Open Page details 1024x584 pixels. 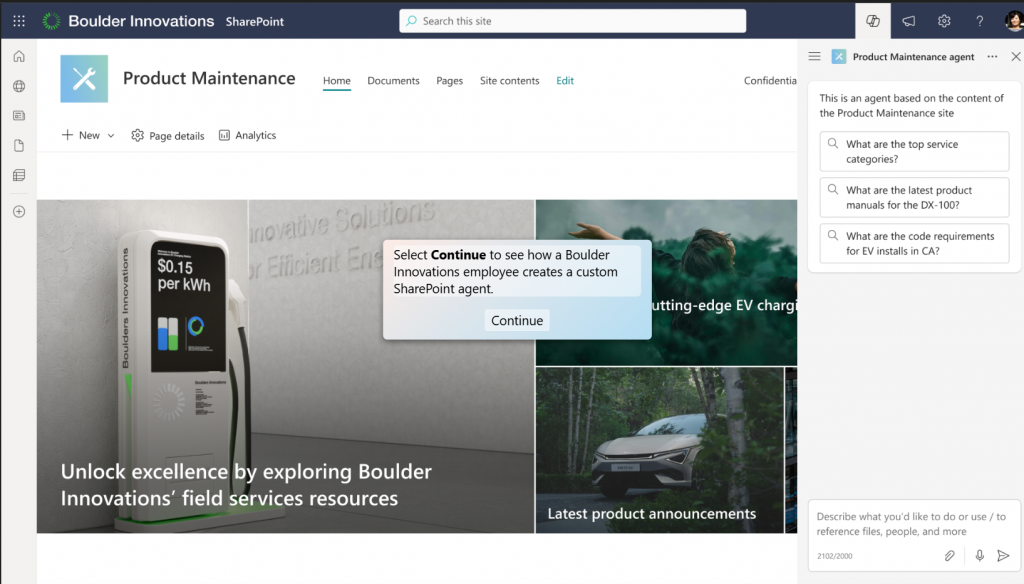(168, 135)
